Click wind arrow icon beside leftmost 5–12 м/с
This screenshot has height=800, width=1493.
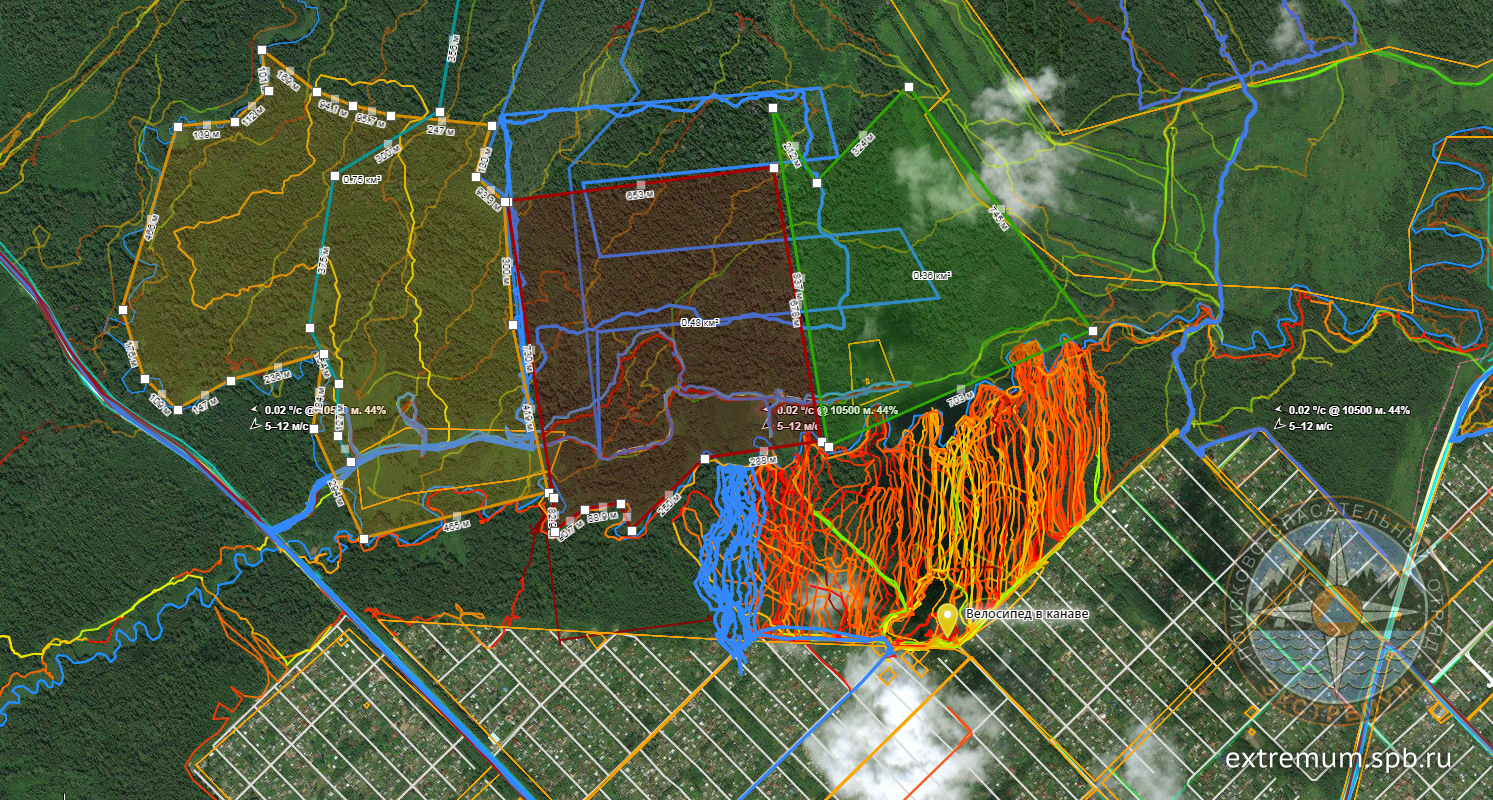tap(255, 425)
